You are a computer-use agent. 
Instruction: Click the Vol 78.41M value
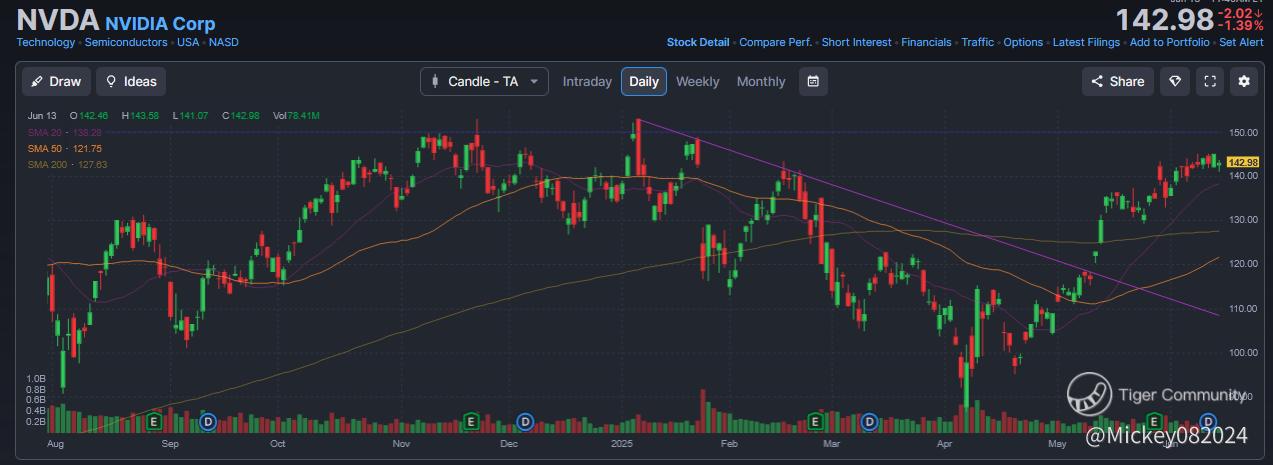pyautogui.click(x=296, y=116)
